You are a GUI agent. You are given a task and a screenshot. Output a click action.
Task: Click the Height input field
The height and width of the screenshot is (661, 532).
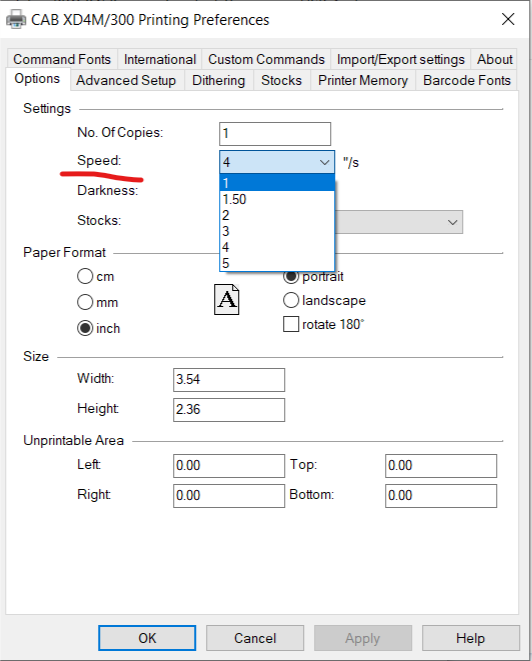click(229, 410)
